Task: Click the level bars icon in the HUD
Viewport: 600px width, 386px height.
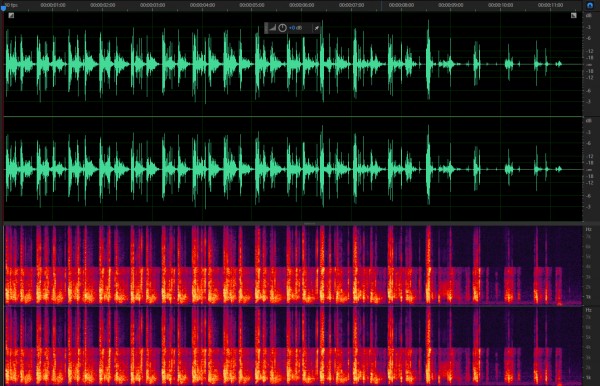Action: pyautogui.click(x=272, y=28)
